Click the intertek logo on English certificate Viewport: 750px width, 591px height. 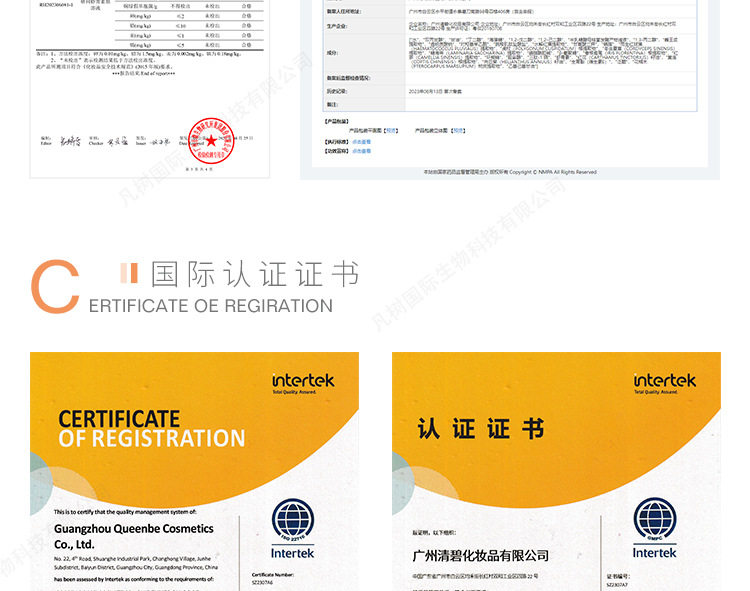303,383
